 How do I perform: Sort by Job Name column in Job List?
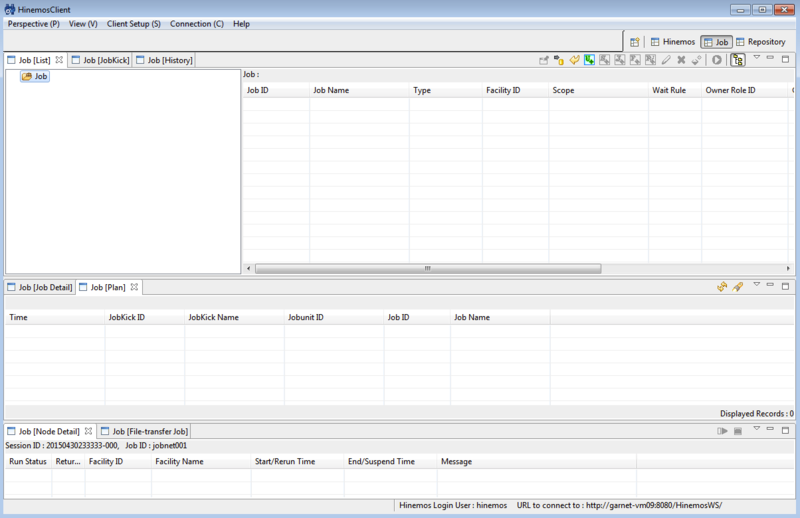pos(359,90)
